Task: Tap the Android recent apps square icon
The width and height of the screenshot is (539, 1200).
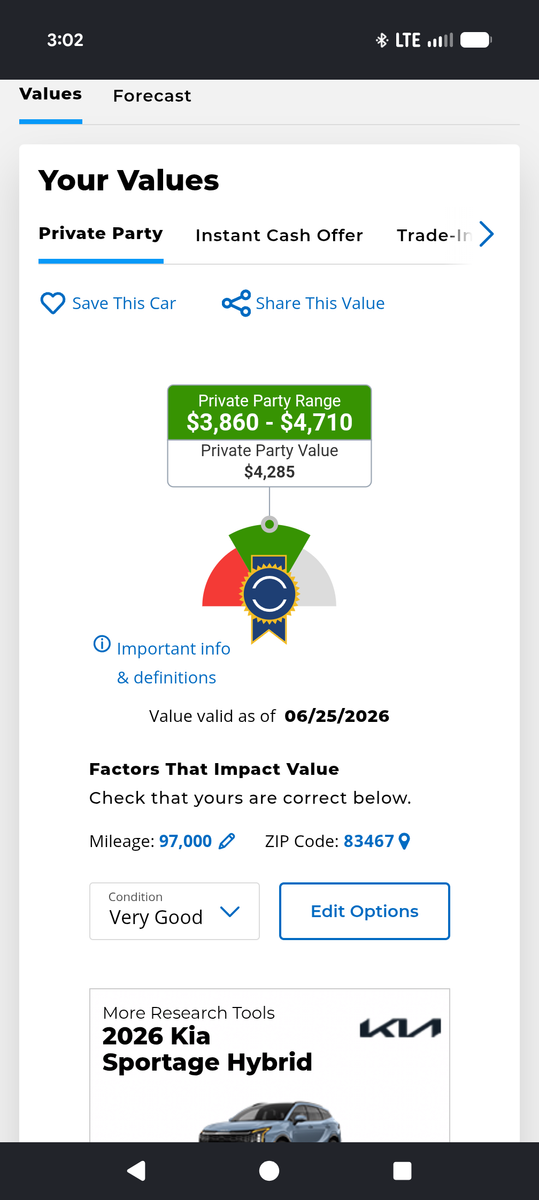Action: [x=402, y=1171]
